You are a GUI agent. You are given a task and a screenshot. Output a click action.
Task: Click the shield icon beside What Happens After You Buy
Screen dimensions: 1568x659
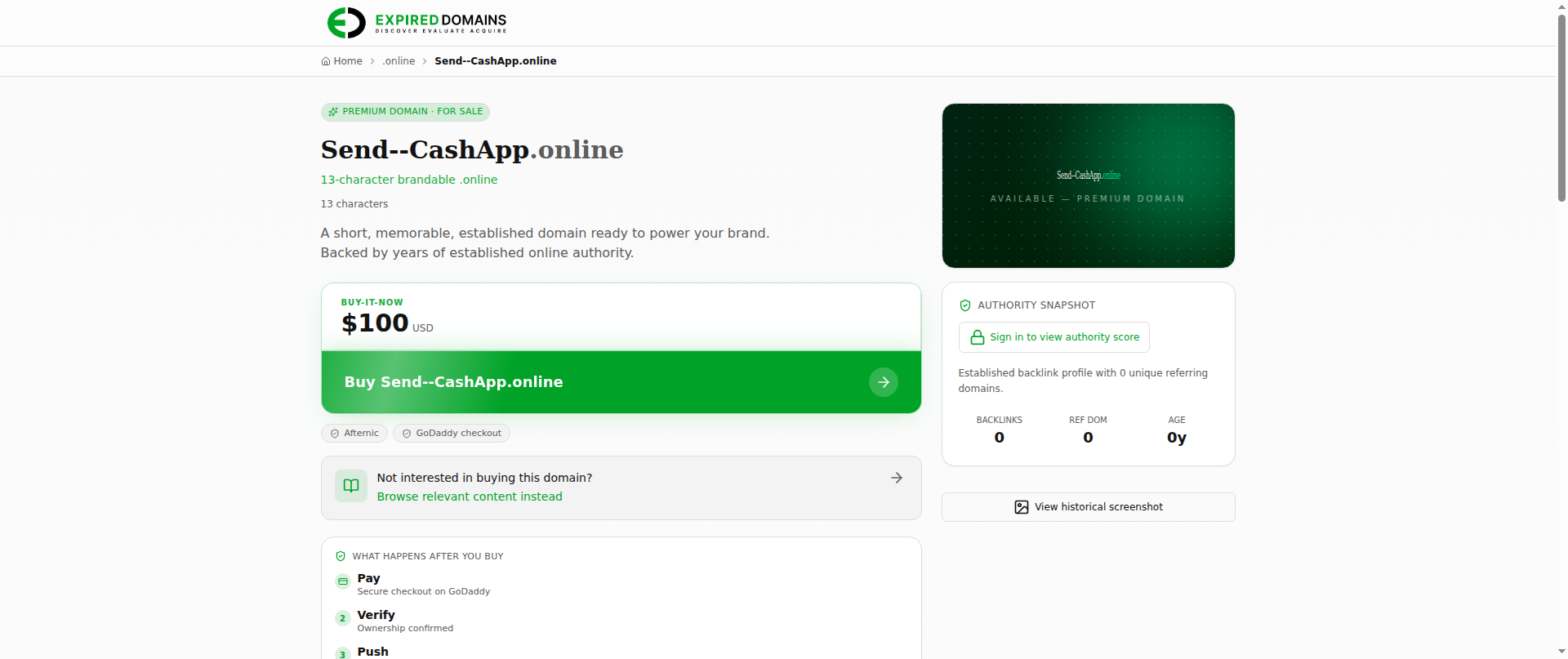tap(341, 556)
